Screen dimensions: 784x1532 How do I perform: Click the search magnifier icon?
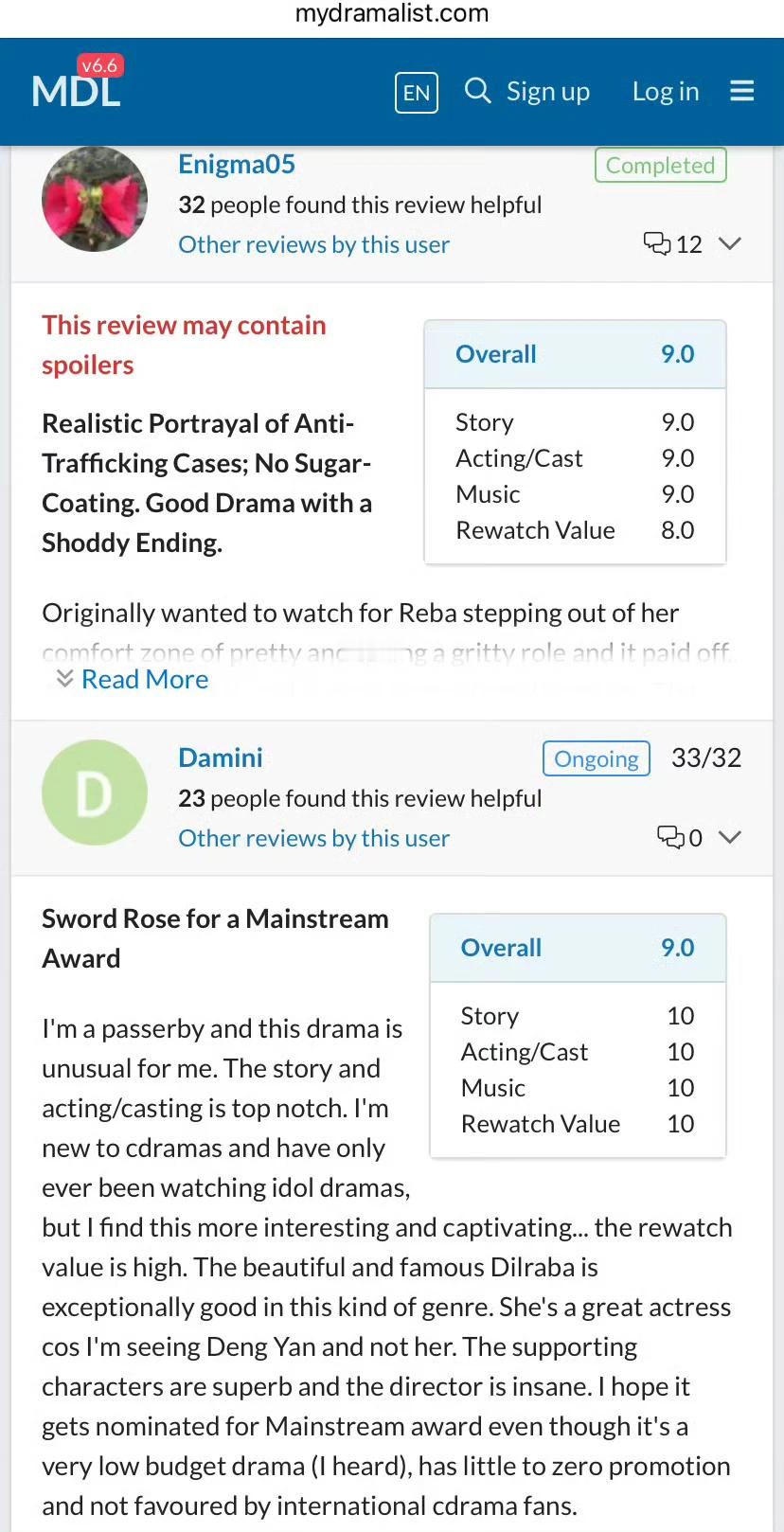point(478,91)
